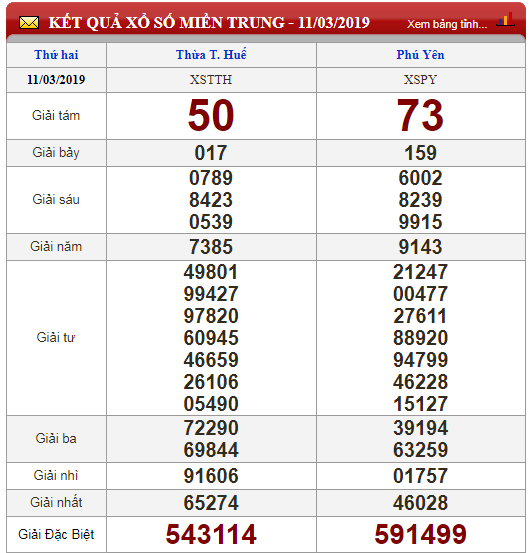529x553 pixels.
Task: Select number '72290' in Giải ba
Action: pyautogui.click(x=211, y=428)
